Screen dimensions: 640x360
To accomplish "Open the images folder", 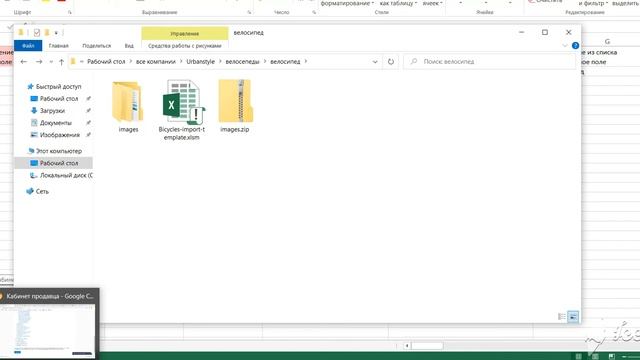I will [128, 107].
